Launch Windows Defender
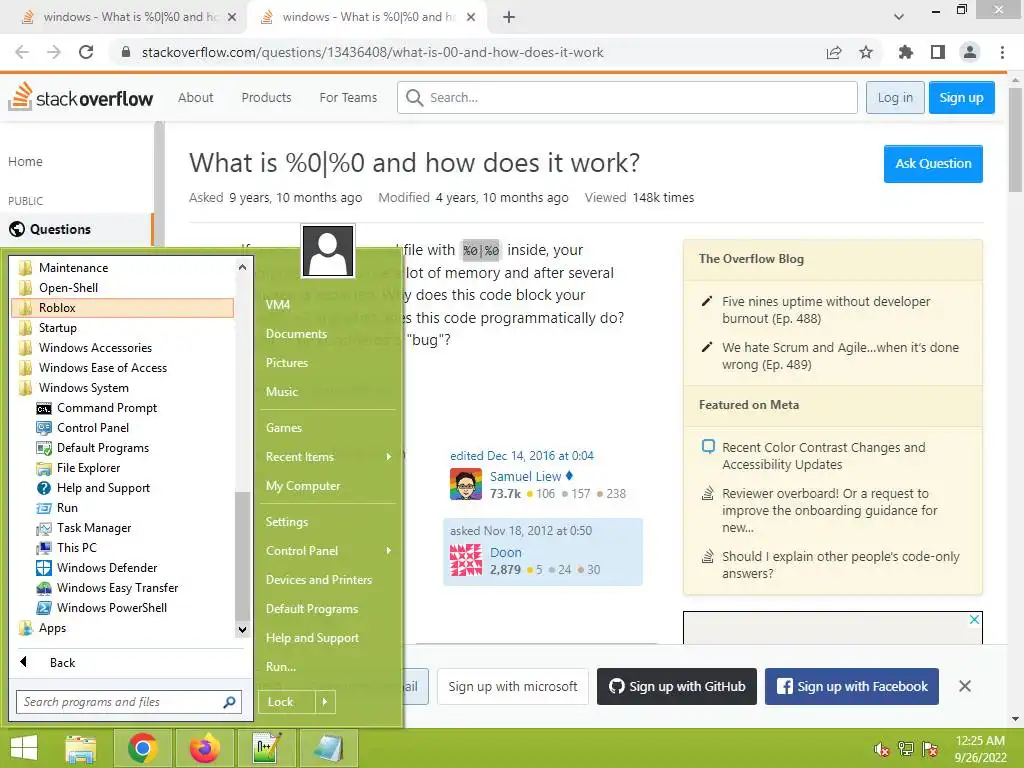 pyautogui.click(x=106, y=568)
